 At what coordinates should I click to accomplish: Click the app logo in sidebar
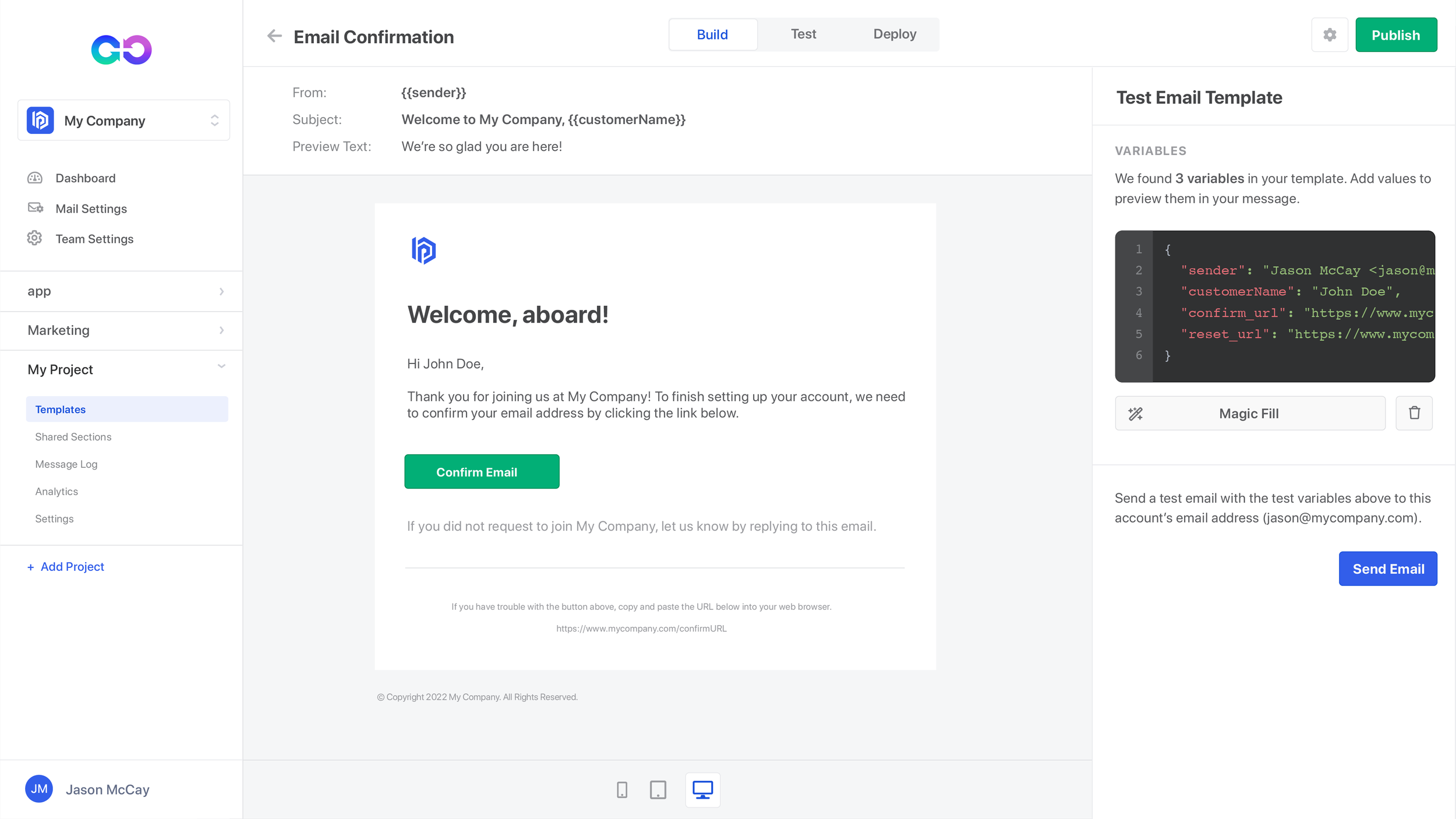(121, 50)
